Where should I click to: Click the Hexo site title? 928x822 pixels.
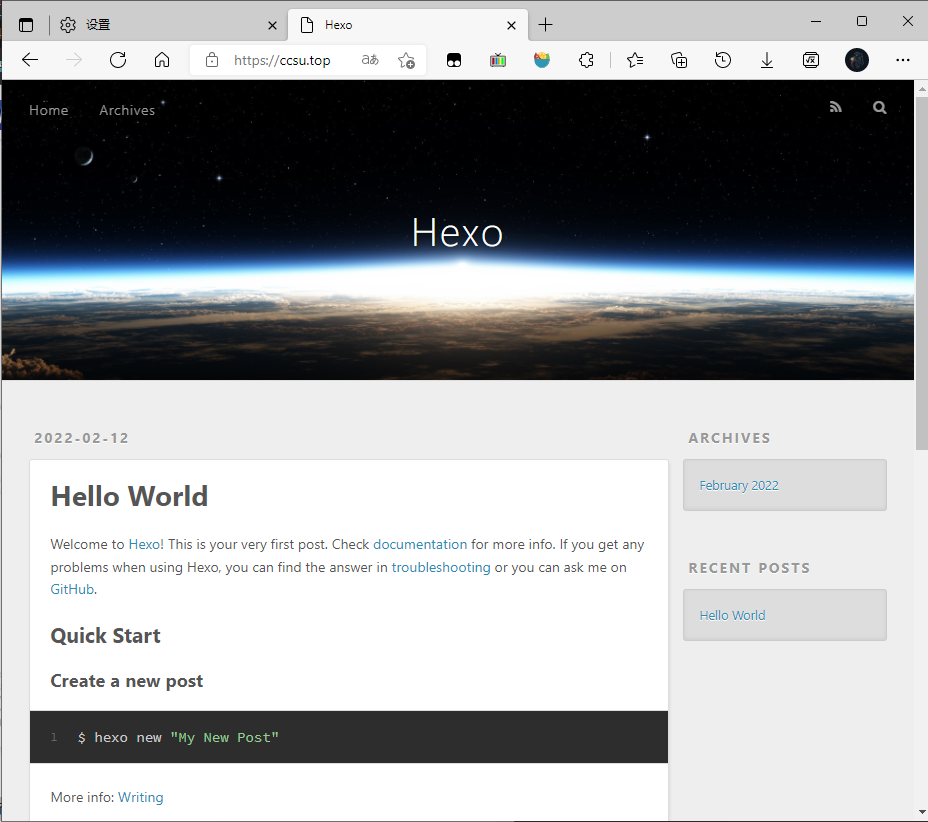point(457,233)
